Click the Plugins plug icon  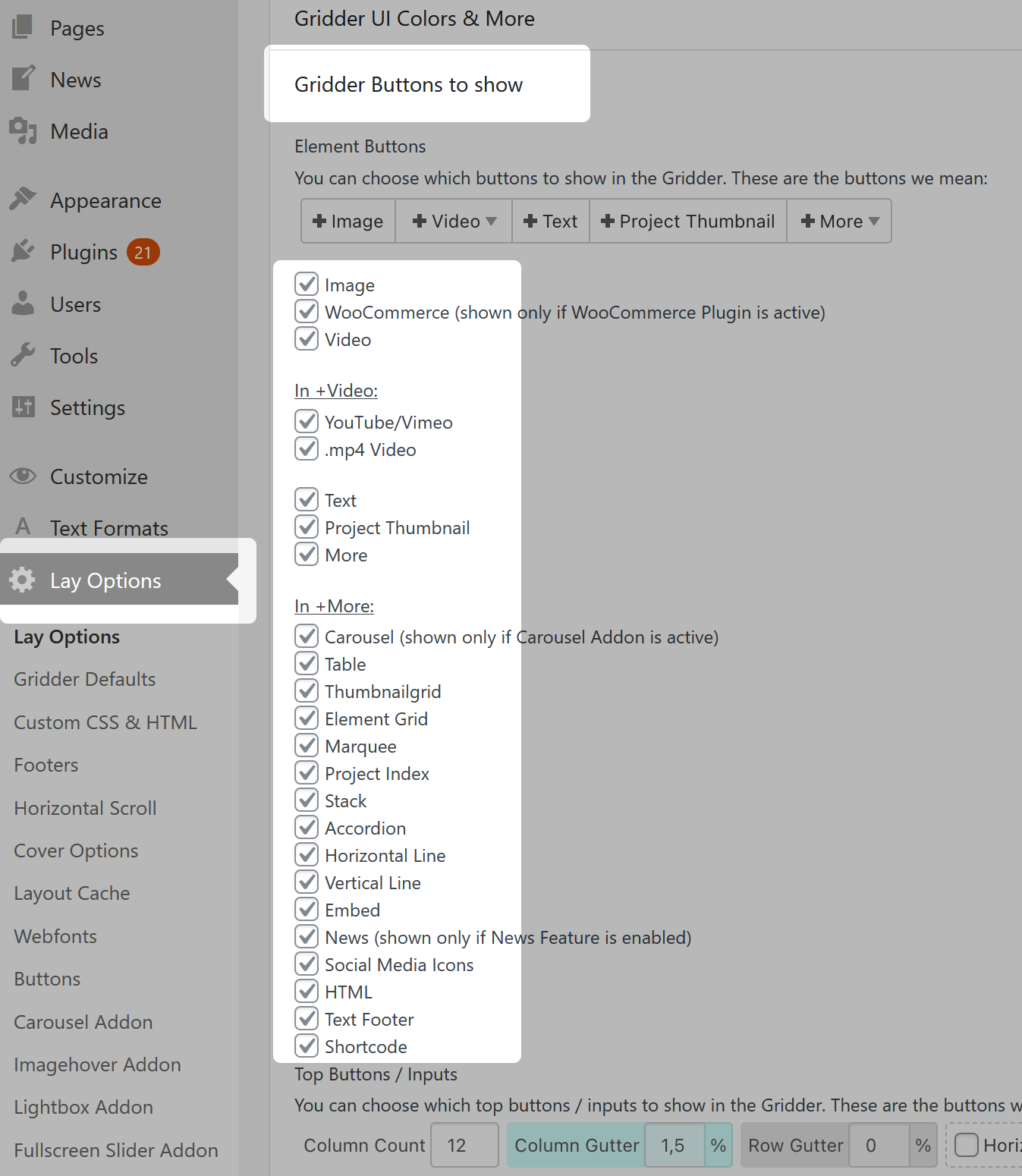(x=23, y=251)
